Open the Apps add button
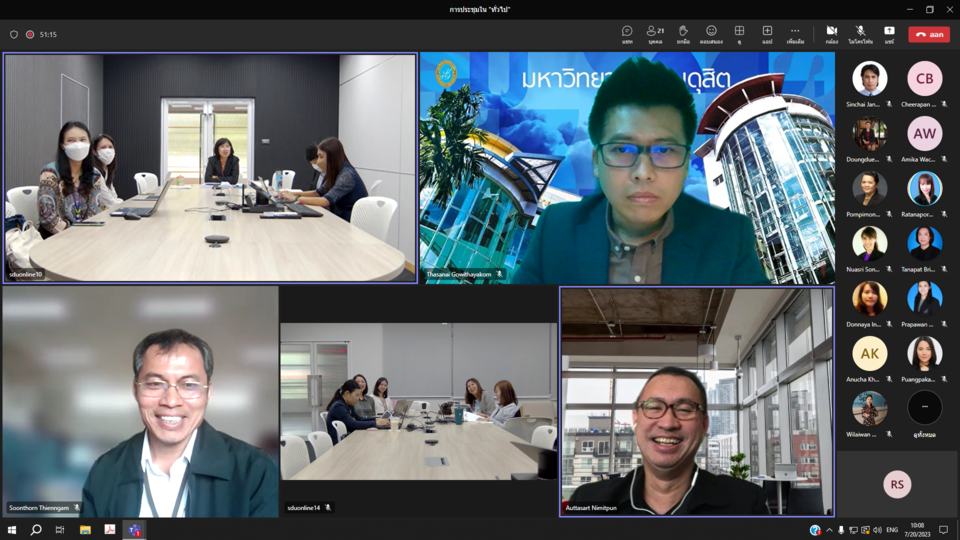The height and width of the screenshot is (540, 960). tap(767, 34)
